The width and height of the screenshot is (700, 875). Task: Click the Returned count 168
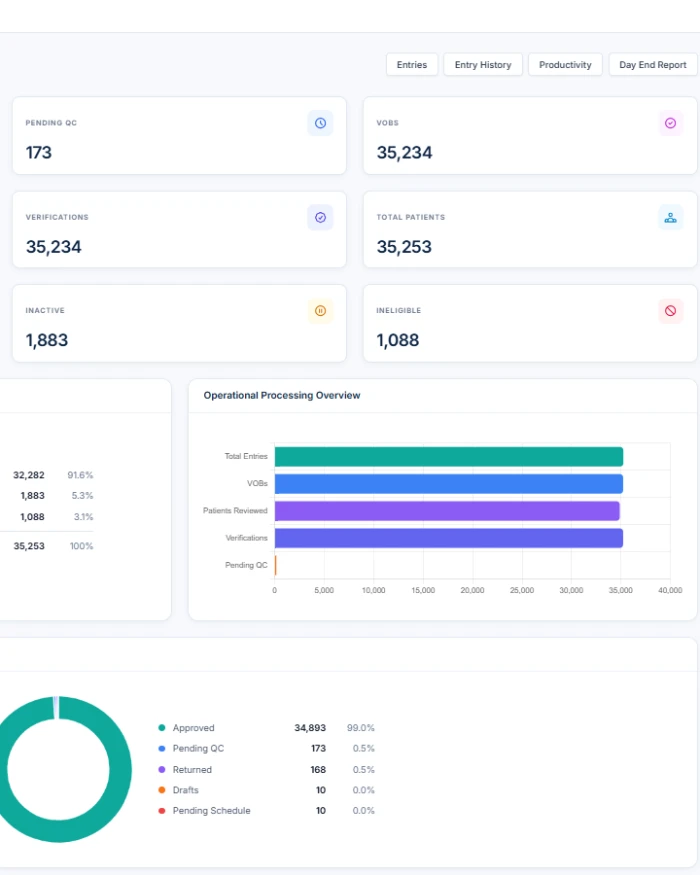[x=318, y=770]
